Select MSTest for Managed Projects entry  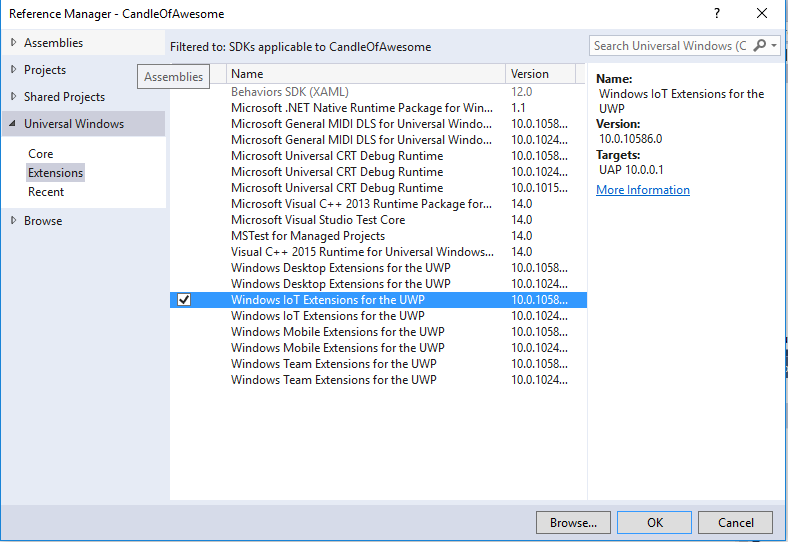tap(307, 236)
